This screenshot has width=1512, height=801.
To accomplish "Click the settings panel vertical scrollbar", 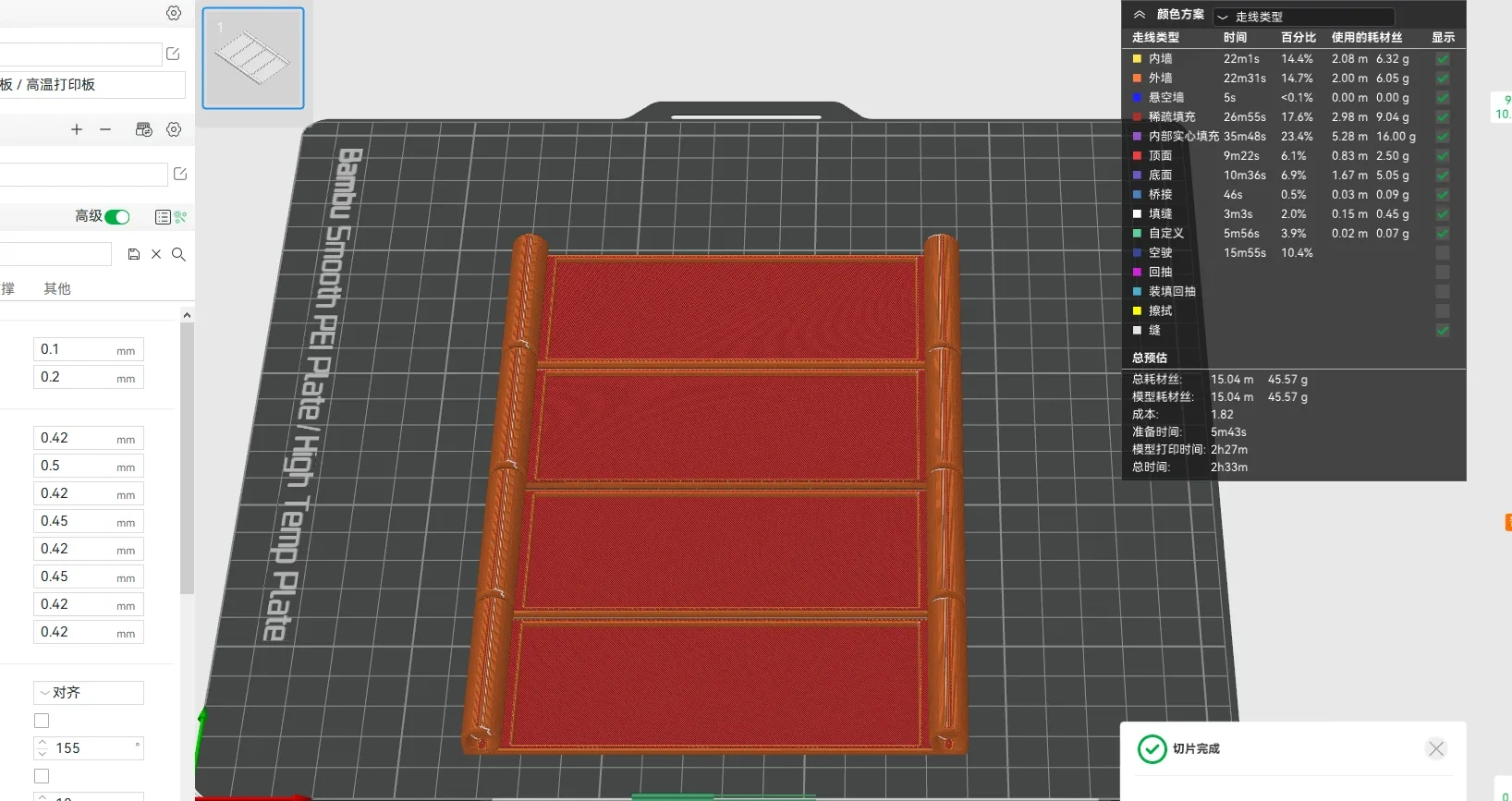I will [x=187, y=459].
